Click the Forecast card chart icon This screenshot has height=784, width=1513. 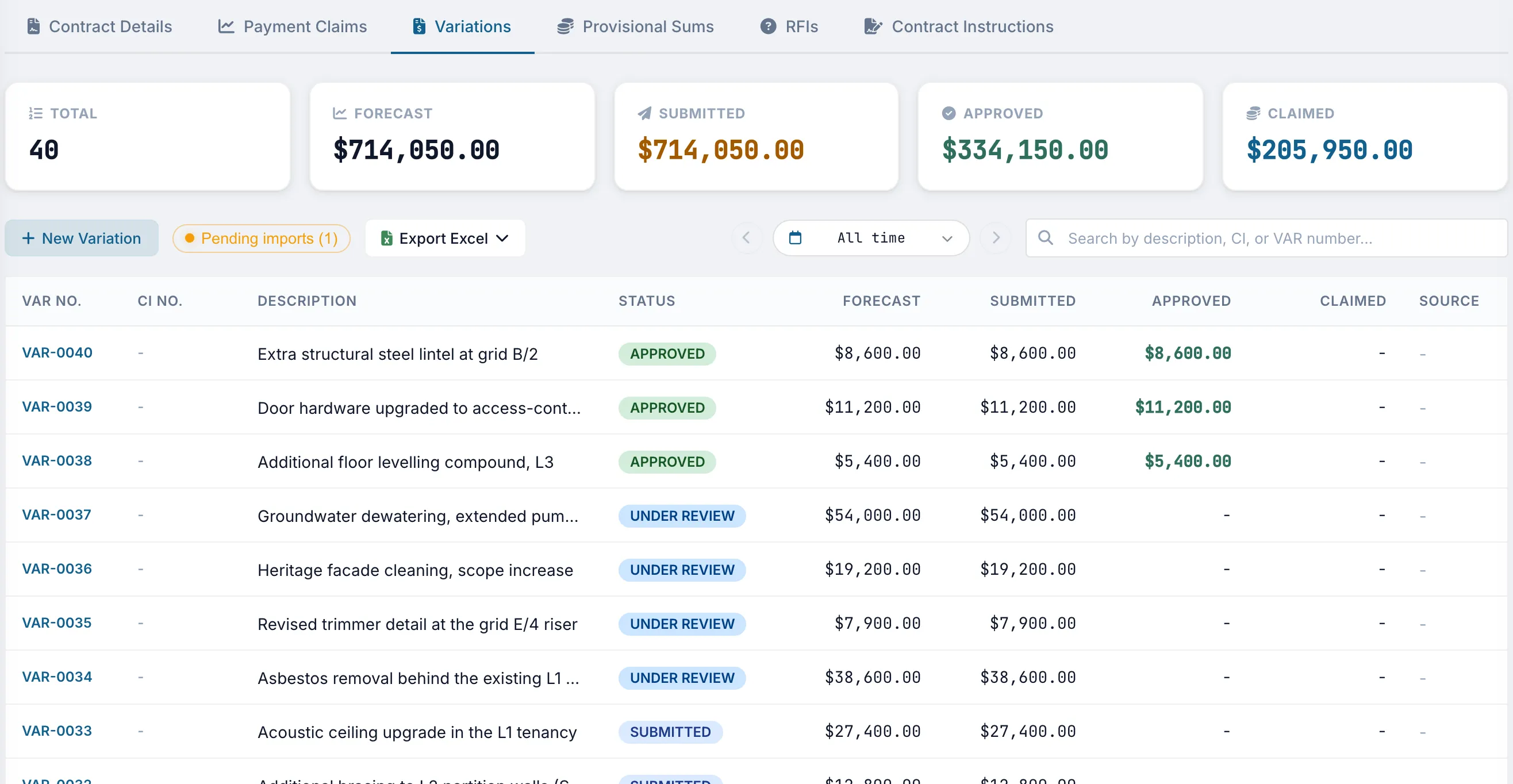tap(340, 113)
